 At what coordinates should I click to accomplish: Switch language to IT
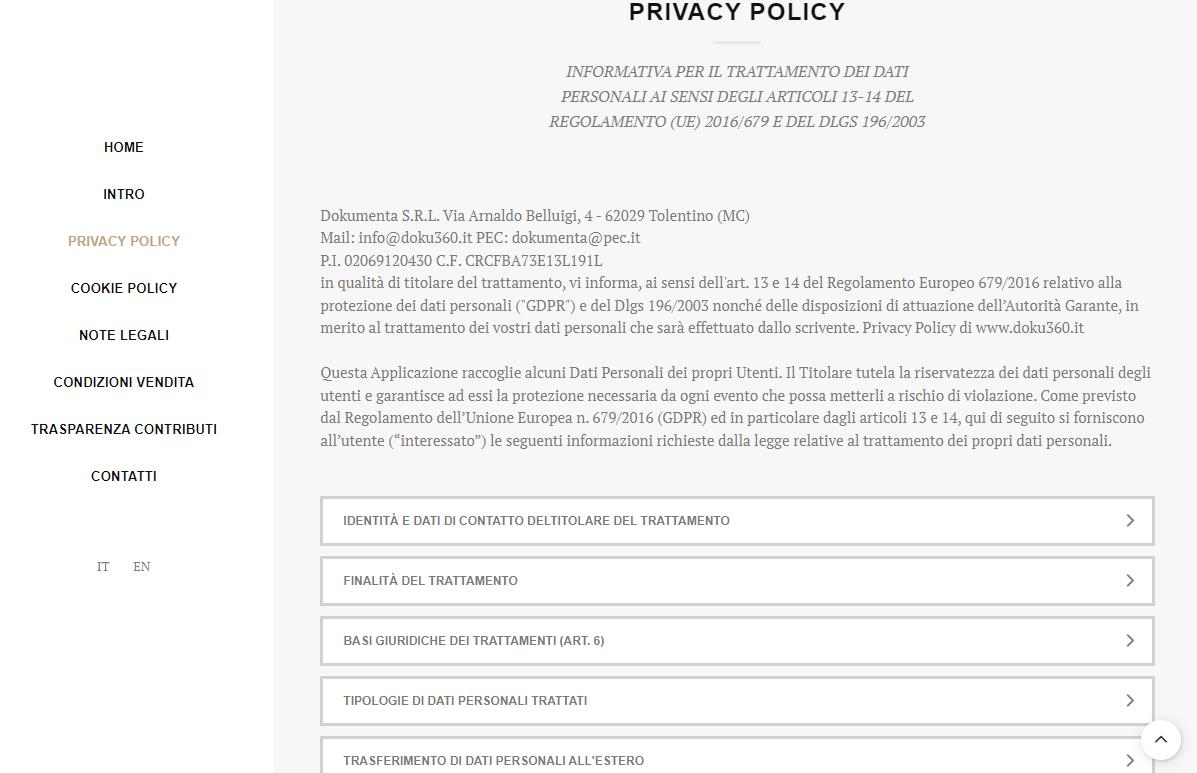(x=103, y=567)
